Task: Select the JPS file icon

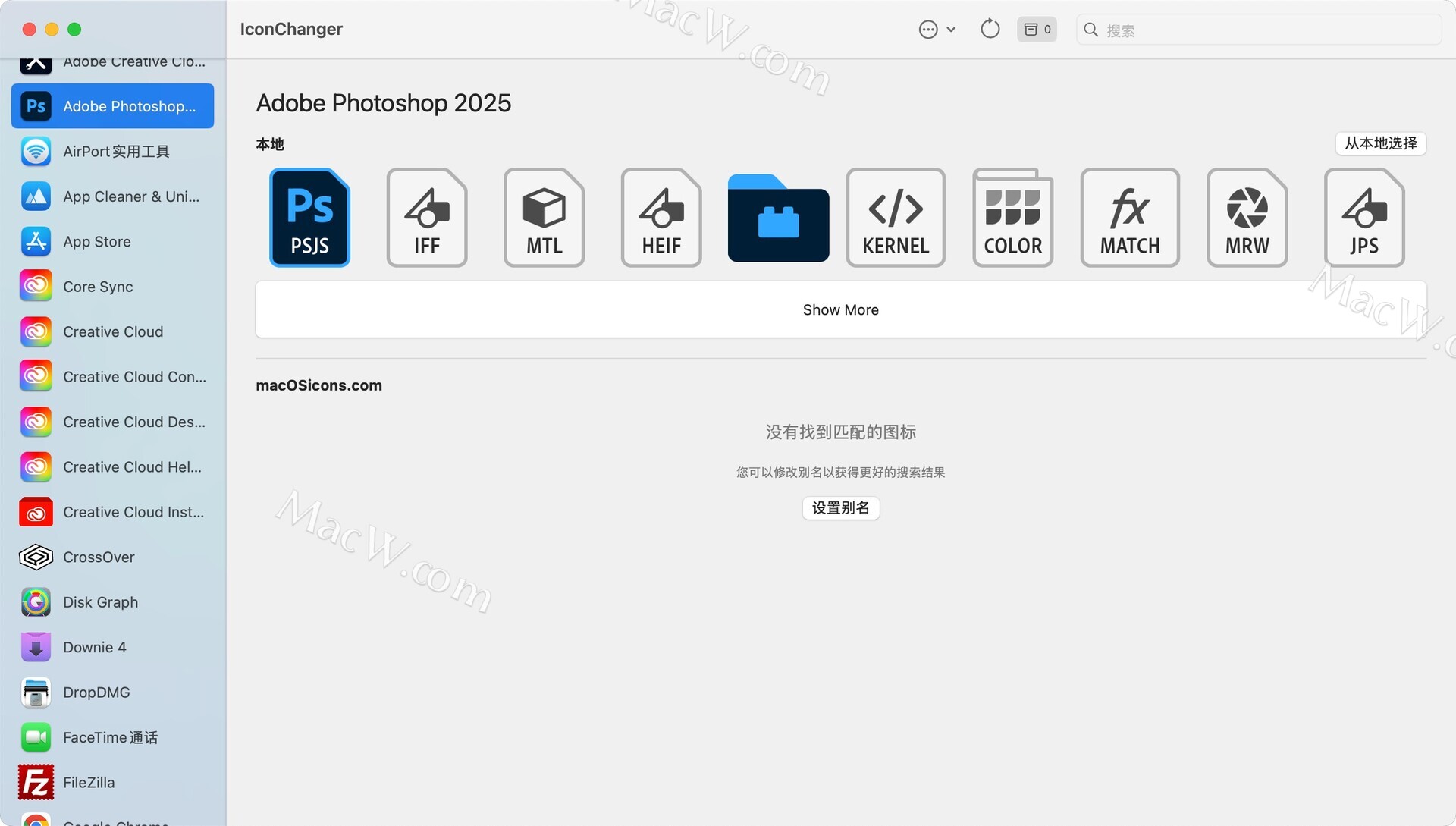Action: point(1364,218)
